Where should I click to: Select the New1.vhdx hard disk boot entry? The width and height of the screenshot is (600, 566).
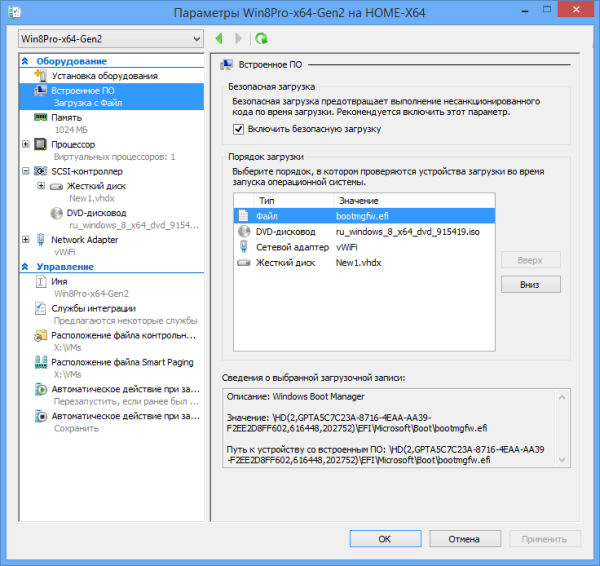[364, 263]
